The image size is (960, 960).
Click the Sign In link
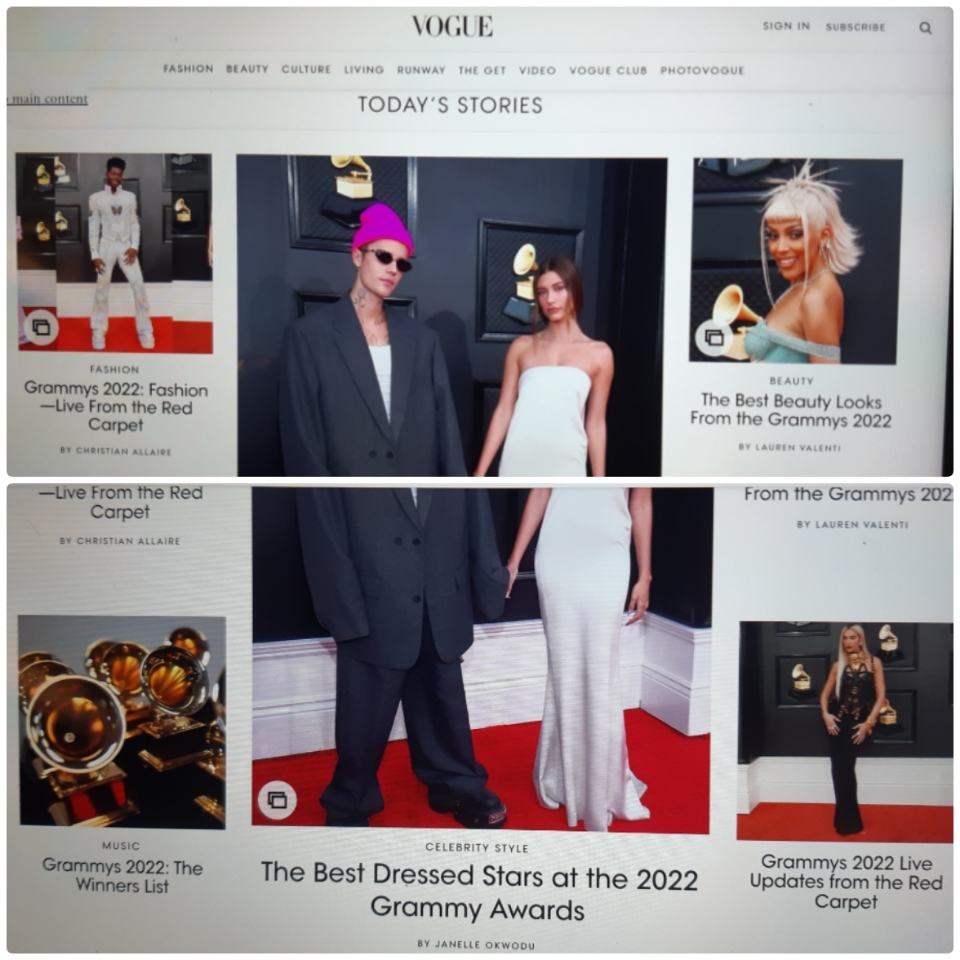coord(786,26)
